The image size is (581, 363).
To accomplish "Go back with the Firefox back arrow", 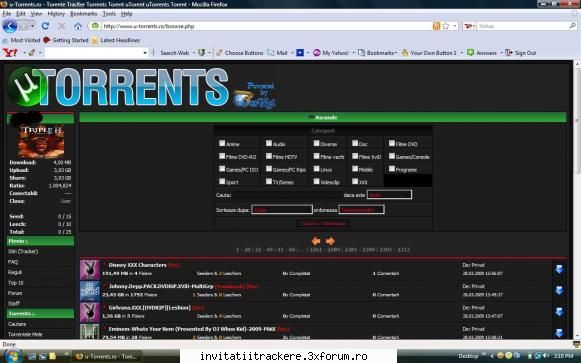I will [10, 26].
